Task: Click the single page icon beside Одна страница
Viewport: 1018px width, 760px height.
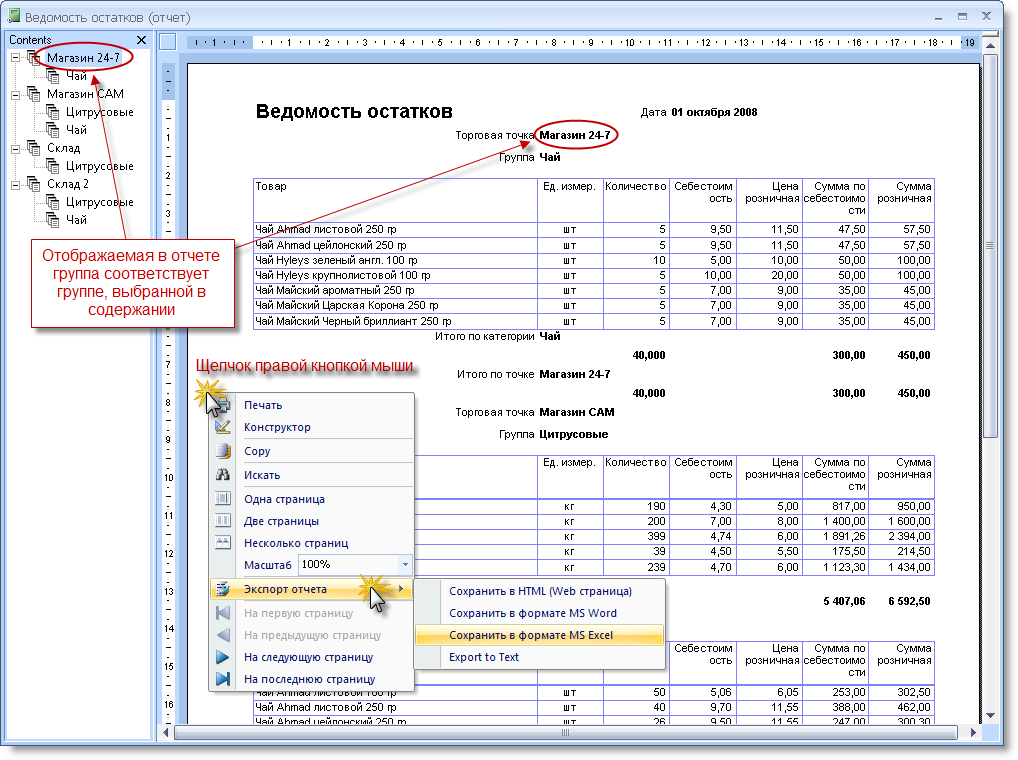Action: coord(223,498)
